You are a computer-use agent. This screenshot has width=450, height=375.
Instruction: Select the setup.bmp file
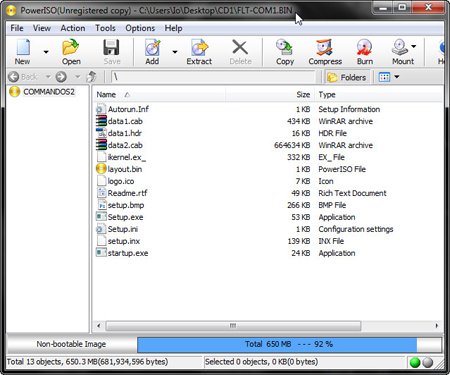tap(126, 205)
